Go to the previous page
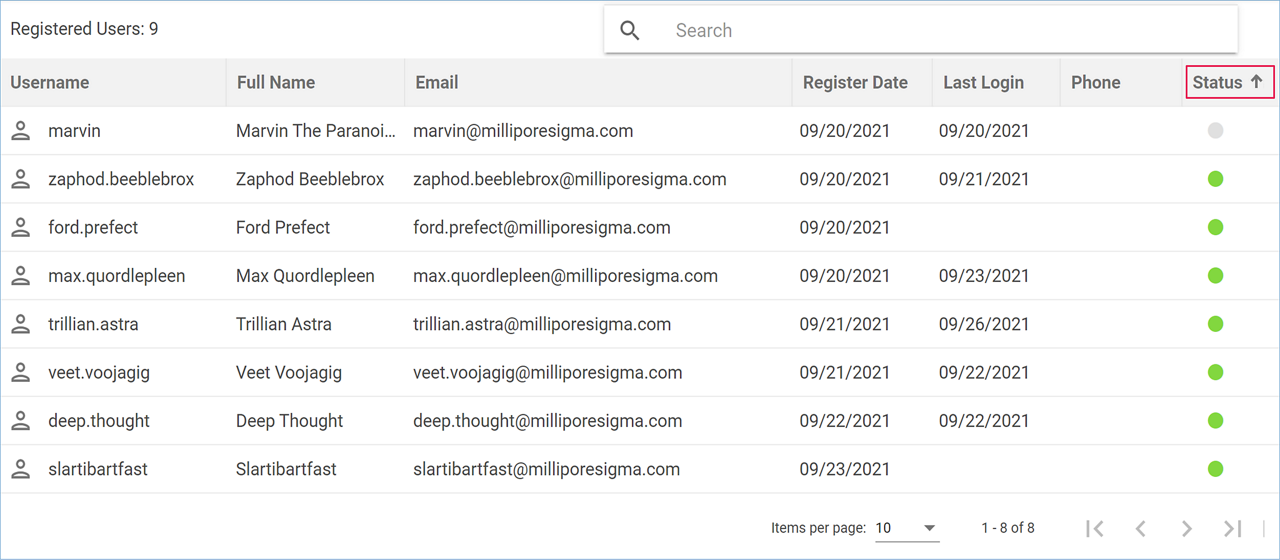Image resolution: width=1280 pixels, height=560 pixels. 1140,528
